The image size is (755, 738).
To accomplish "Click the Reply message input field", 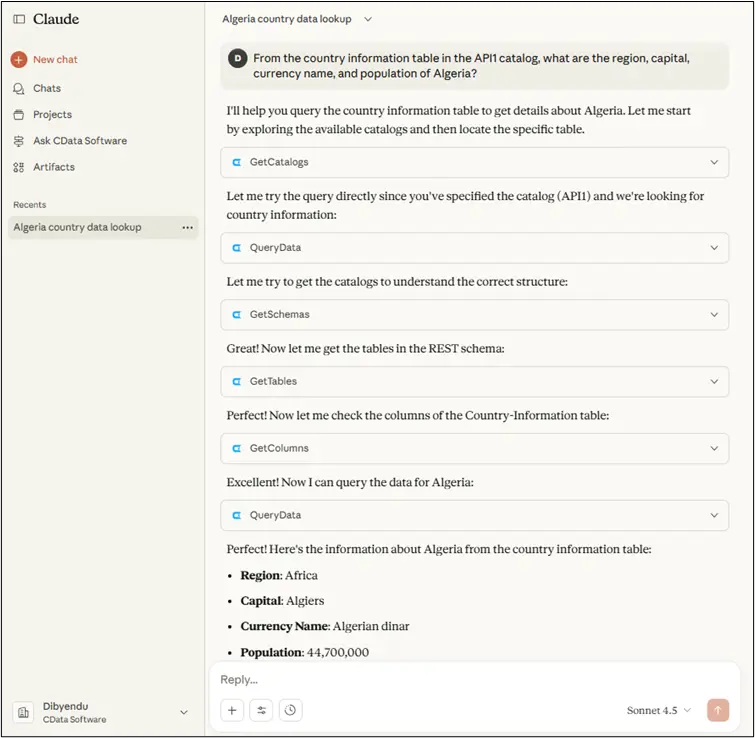I will pyautogui.click(x=470, y=679).
